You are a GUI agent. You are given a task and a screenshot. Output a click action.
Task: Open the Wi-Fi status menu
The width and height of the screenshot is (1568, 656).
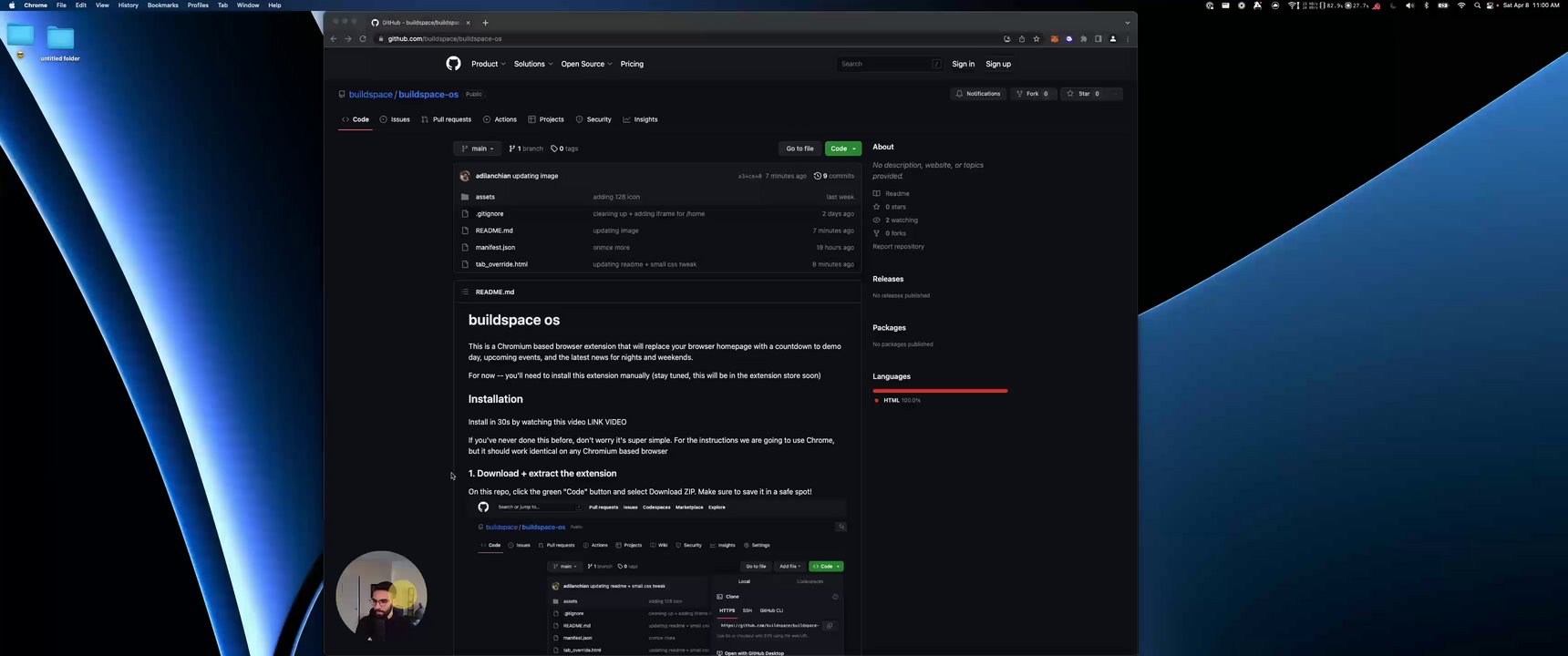[1461, 5]
